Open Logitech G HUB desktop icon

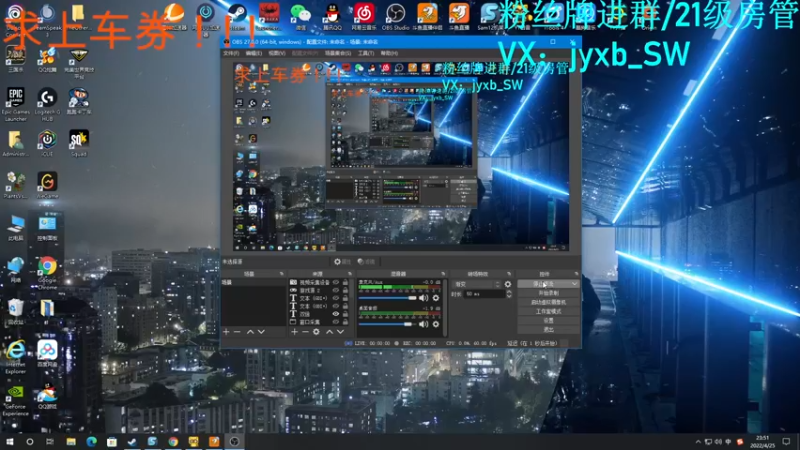[x=47, y=105]
